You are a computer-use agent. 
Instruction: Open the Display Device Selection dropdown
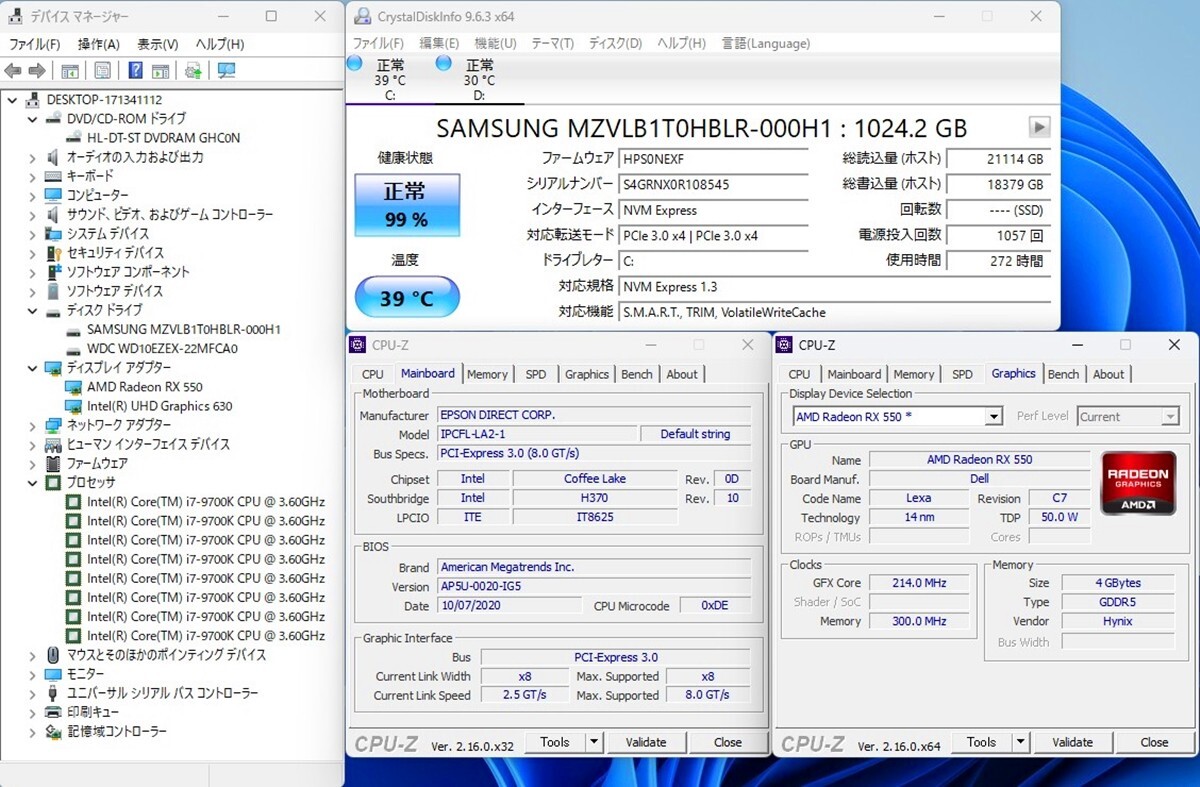[x=993, y=417]
